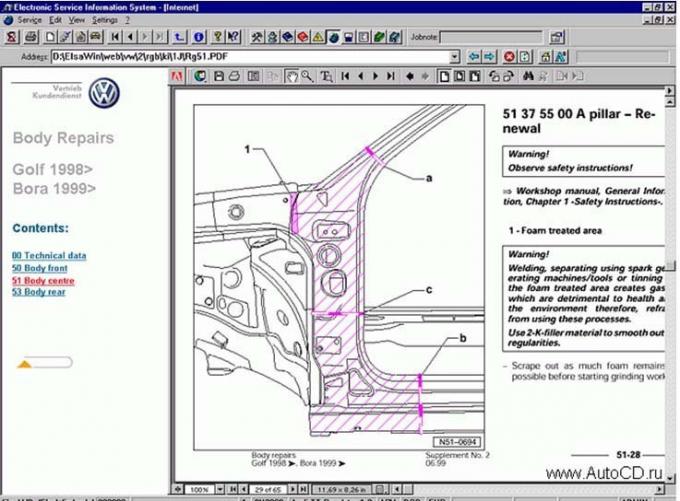Click the Adobe Acrobat logo icon

pyautogui.click(x=177, y=75)
